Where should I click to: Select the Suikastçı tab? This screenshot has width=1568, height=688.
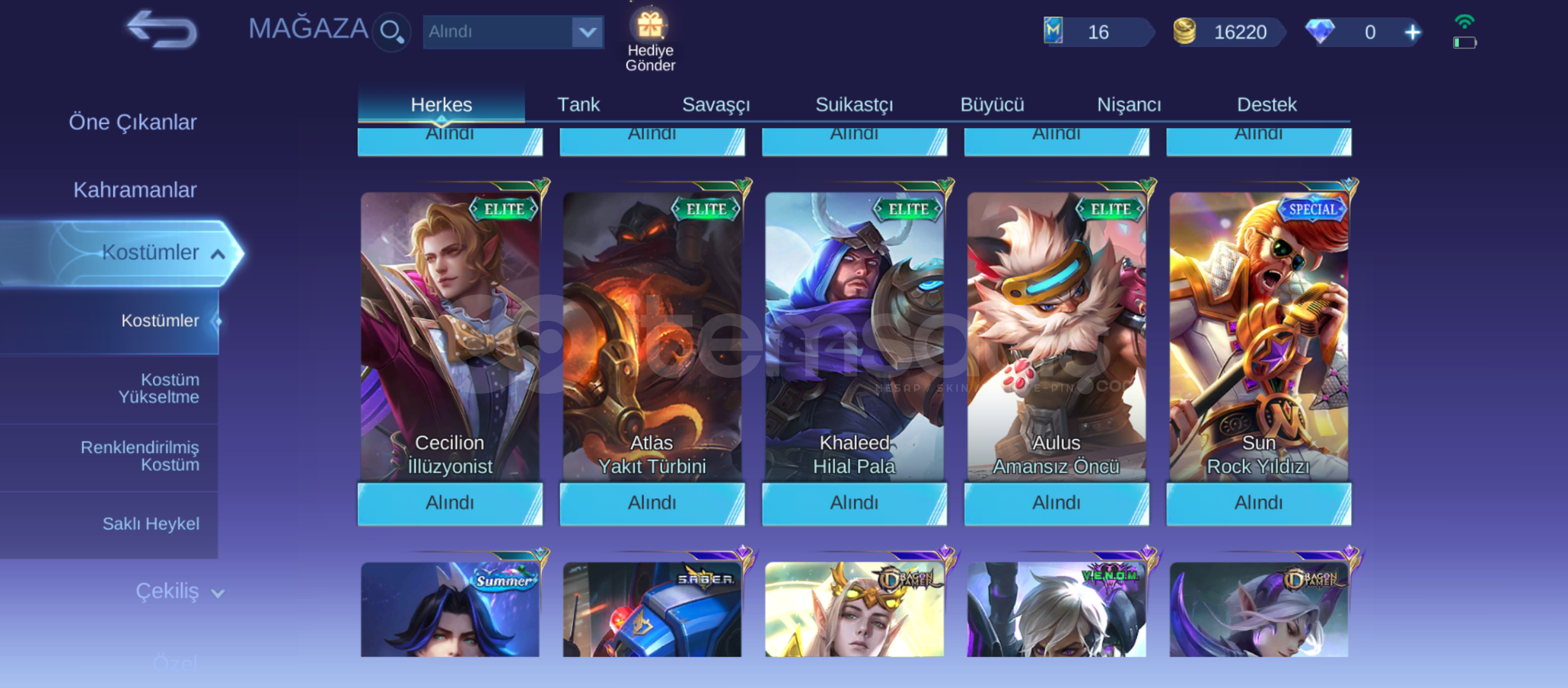[854, 104]
